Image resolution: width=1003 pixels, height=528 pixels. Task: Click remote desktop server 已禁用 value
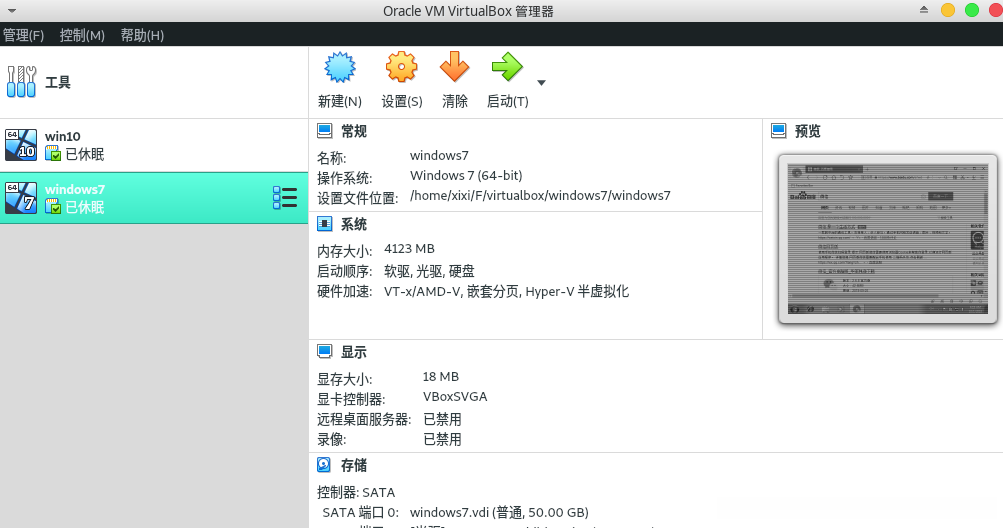click(x=442, y=419)
